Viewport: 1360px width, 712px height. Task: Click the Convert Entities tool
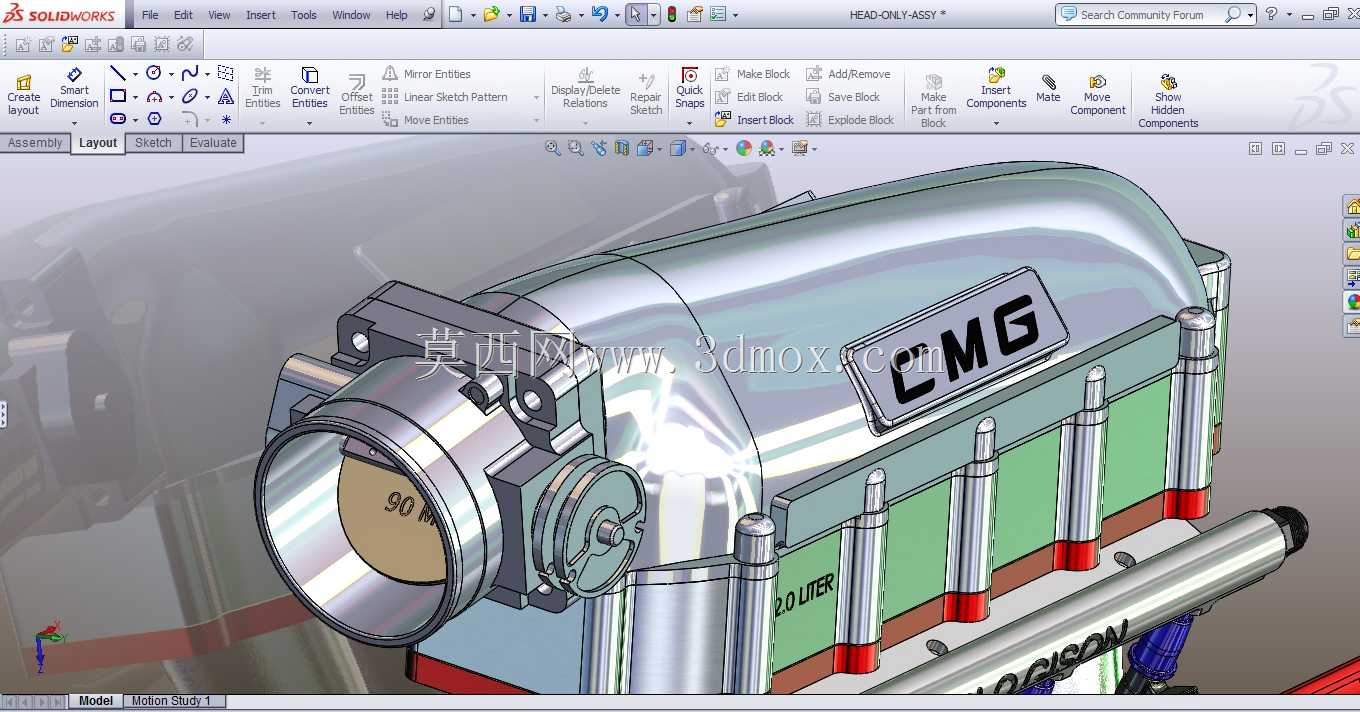[310, 88]
